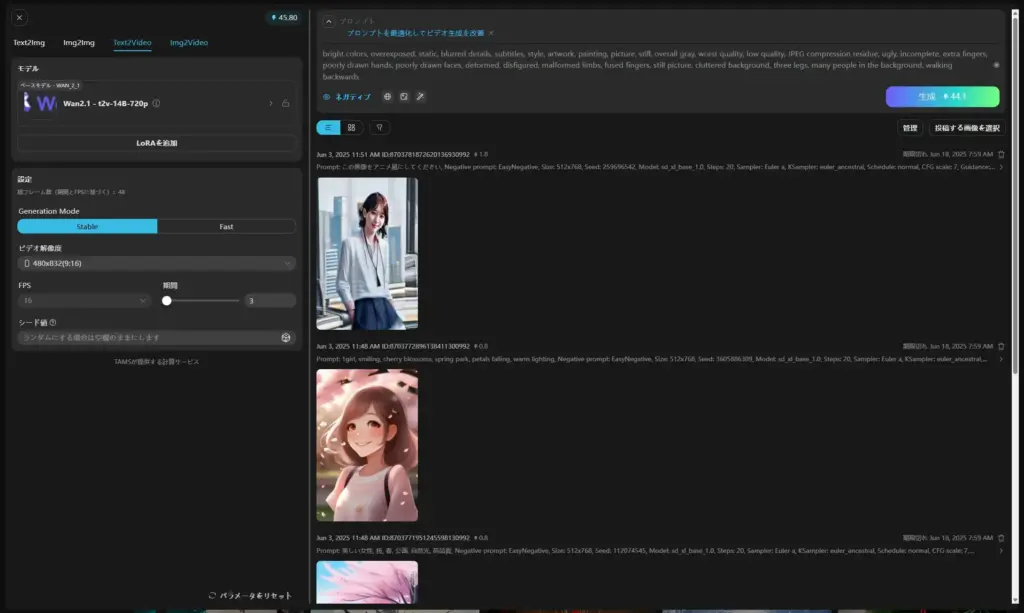The width and height of the screenshot is (1024, 613).
Task: Expand prompt details of 11:51 AM entry
Action: click(x=1001, y=167)
